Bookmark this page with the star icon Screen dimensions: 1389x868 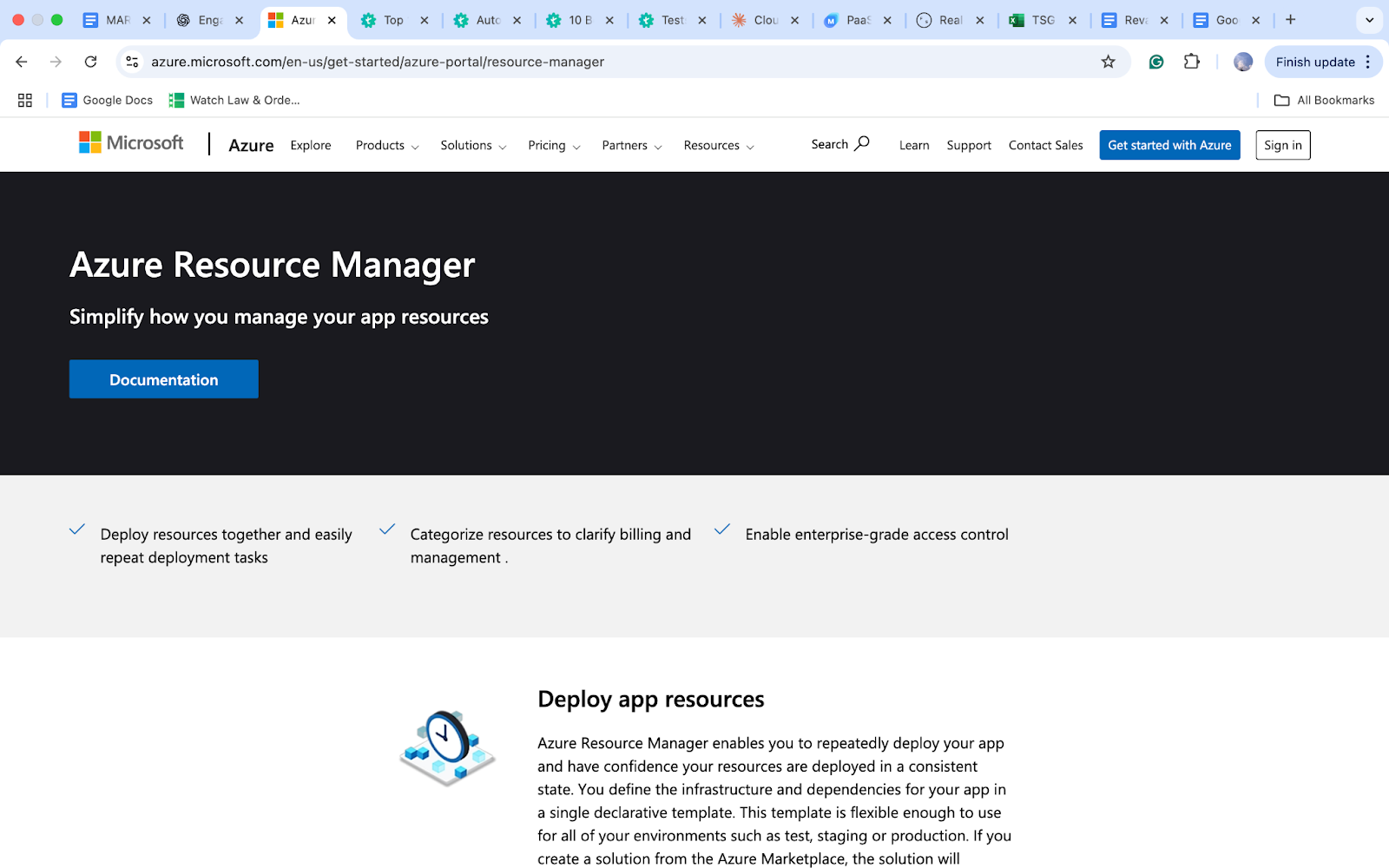pyautogui.click(x=1108, y=62)
